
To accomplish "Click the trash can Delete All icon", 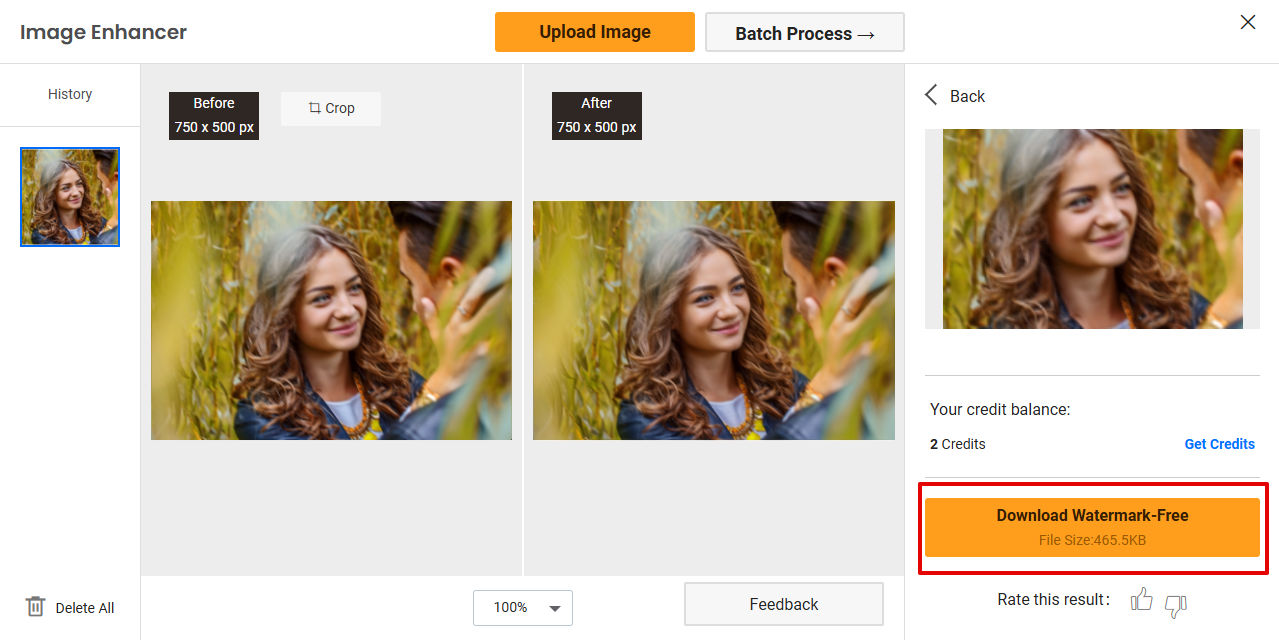I will coord(35,607).
